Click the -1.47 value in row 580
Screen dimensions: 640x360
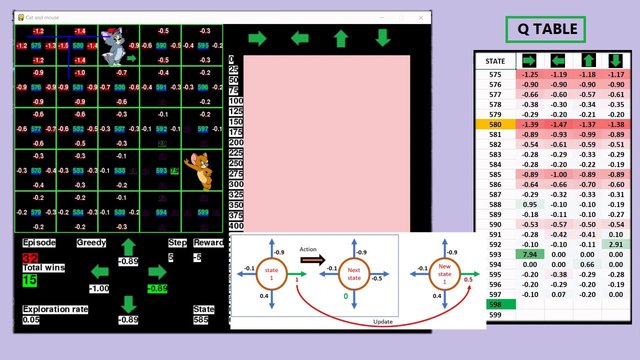(x=558, y=124)
